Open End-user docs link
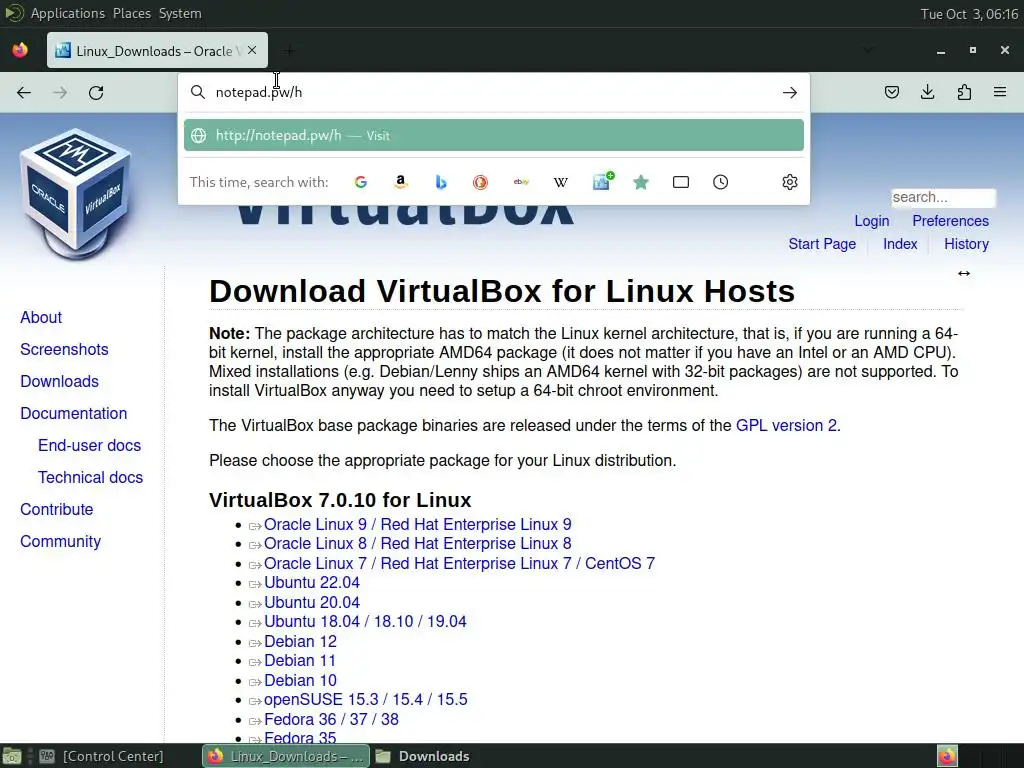Viewport: 1024px width, 768px height. pos(89,445)
